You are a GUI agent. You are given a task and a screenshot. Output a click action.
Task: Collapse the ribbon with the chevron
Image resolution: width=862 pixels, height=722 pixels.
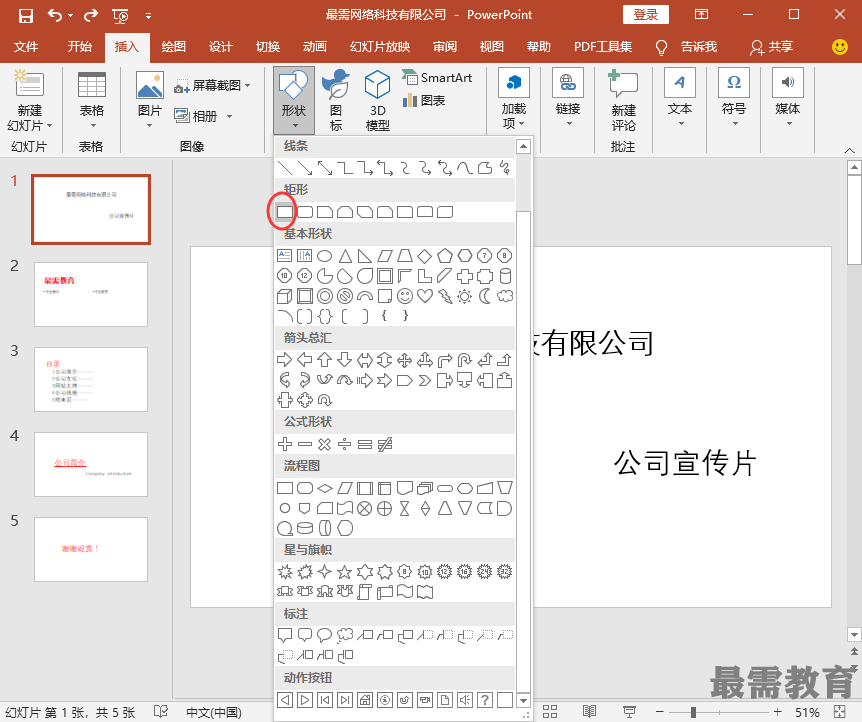click(x=849, y=150)
